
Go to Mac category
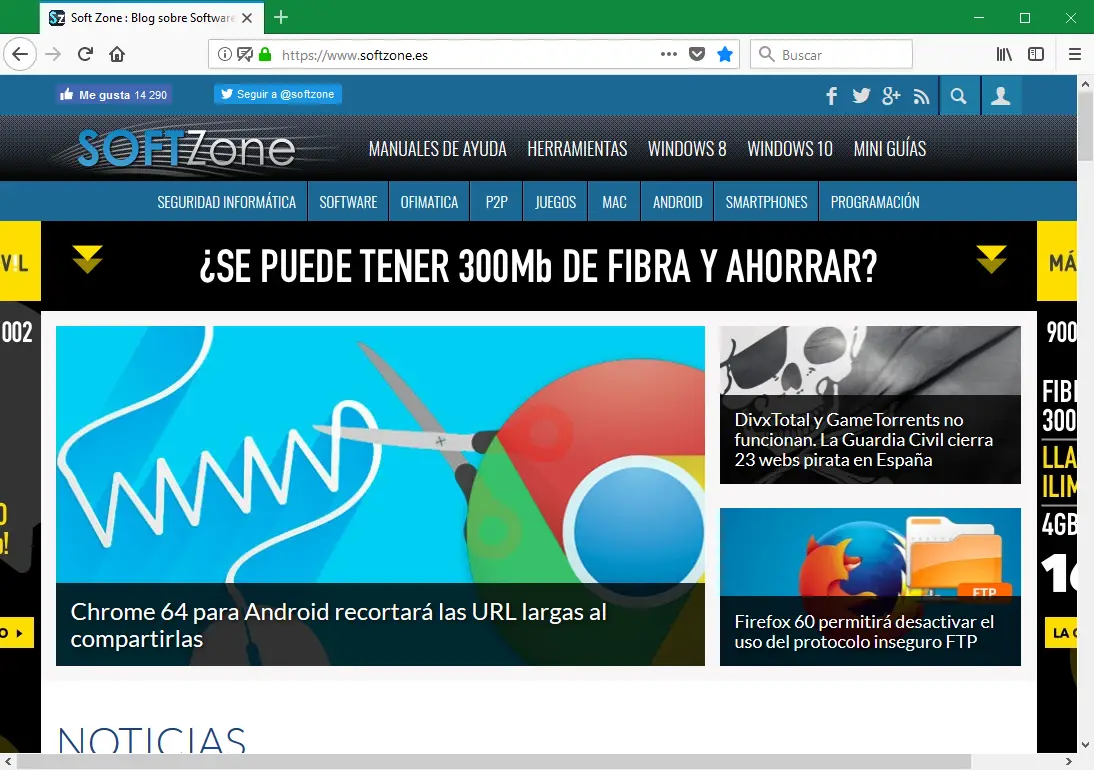coord(614,202)
